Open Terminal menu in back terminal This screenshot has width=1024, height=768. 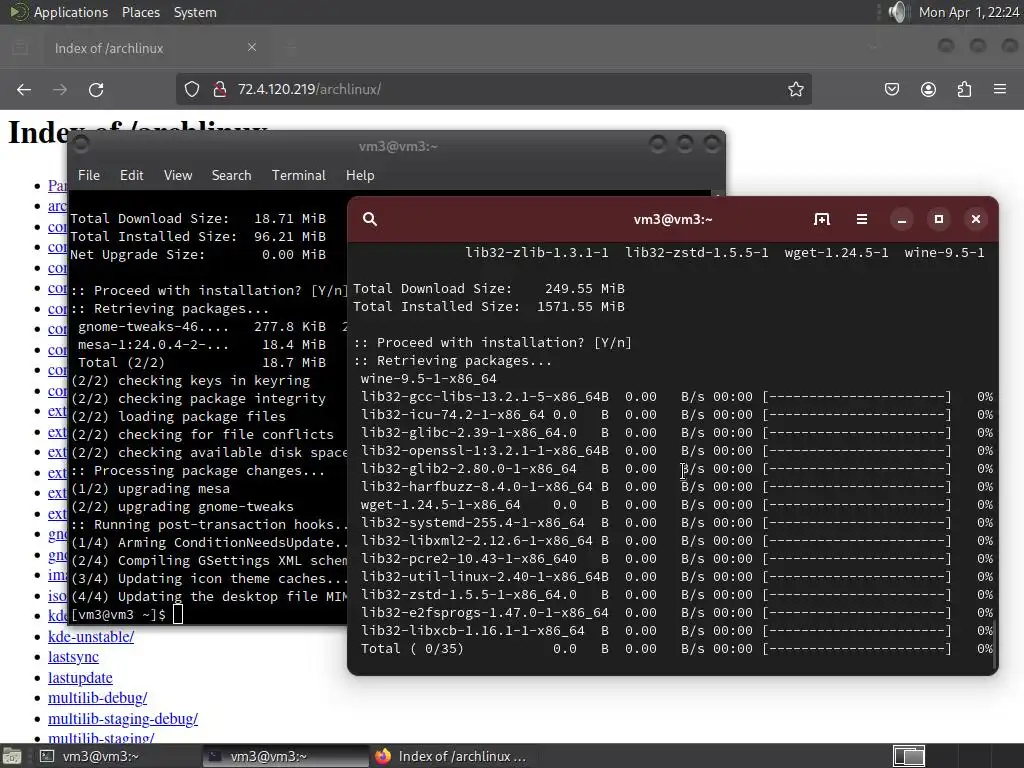click(298, 175)
